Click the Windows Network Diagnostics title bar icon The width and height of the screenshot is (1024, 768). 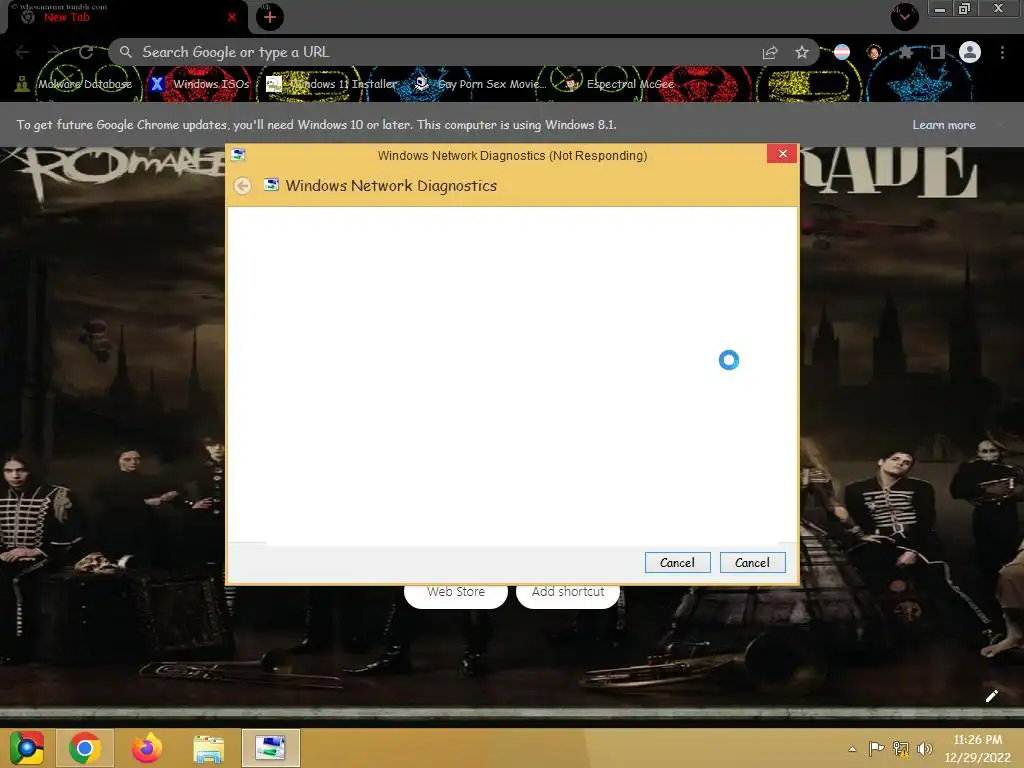tap(238, 155)
